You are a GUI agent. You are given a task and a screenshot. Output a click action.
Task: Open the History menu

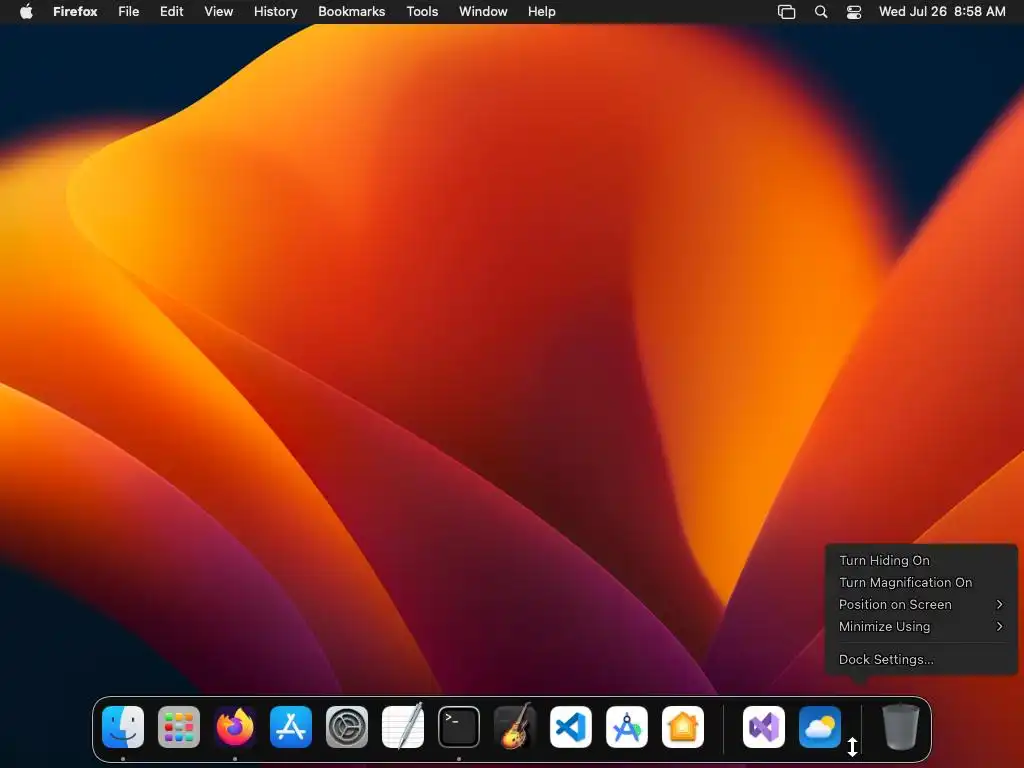point(276,12)
